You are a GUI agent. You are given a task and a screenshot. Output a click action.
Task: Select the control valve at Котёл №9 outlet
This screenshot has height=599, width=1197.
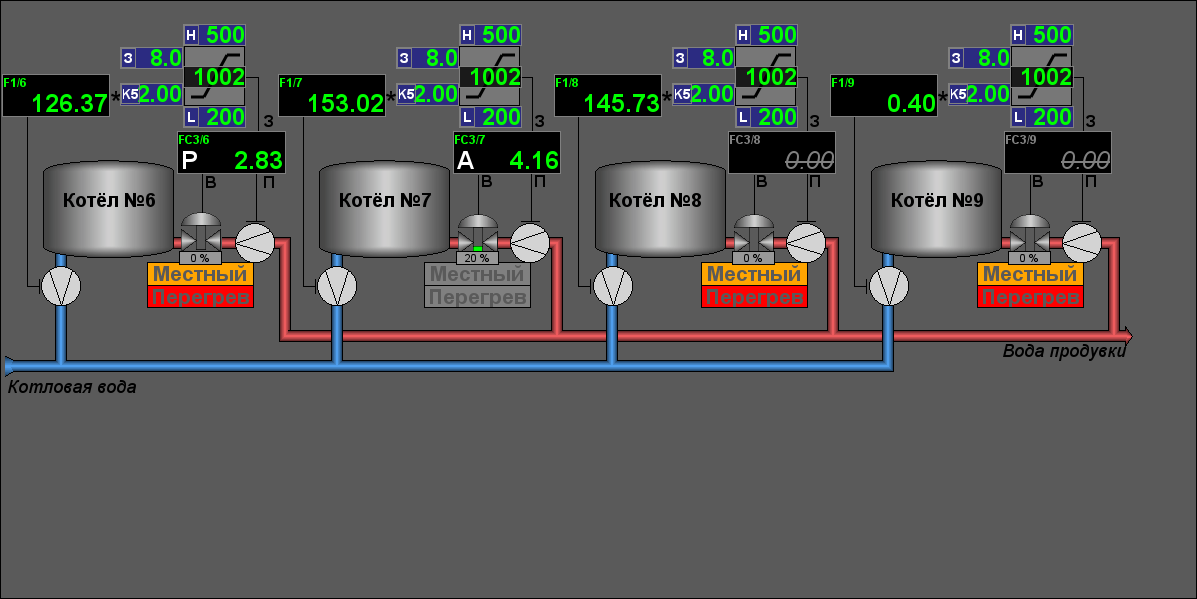pyautogui.click(x=1029, y=236)
